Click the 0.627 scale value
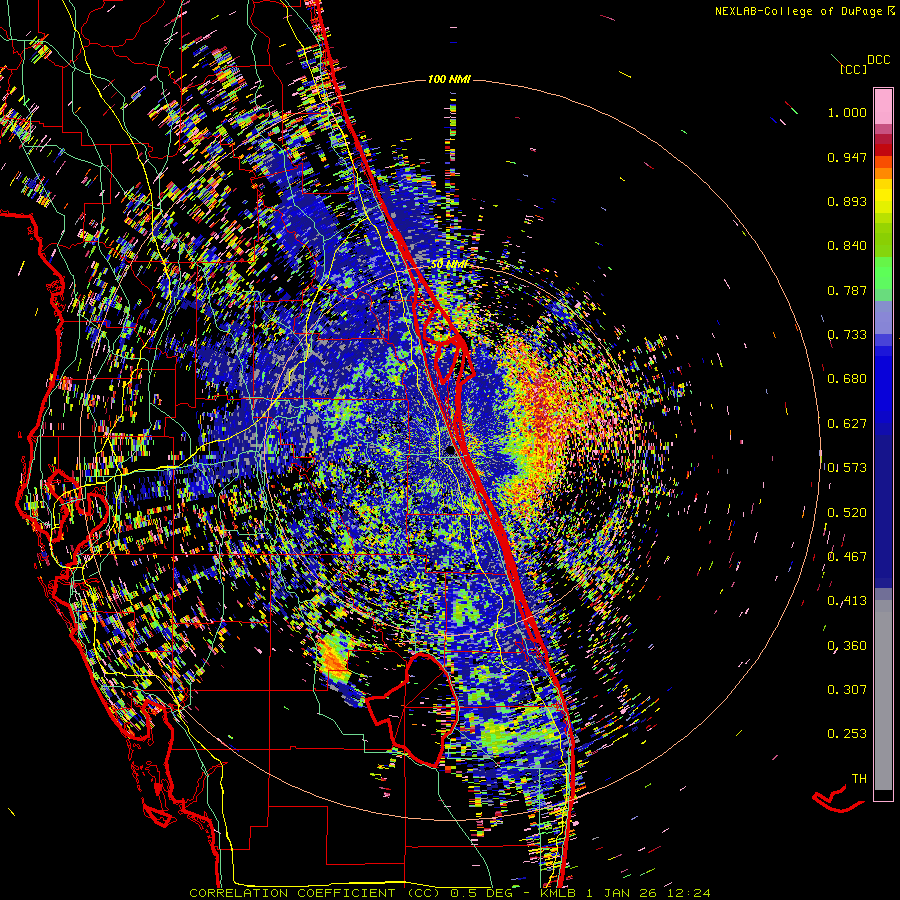The width and height of the screenshot is (900, 900). (847, 424)
